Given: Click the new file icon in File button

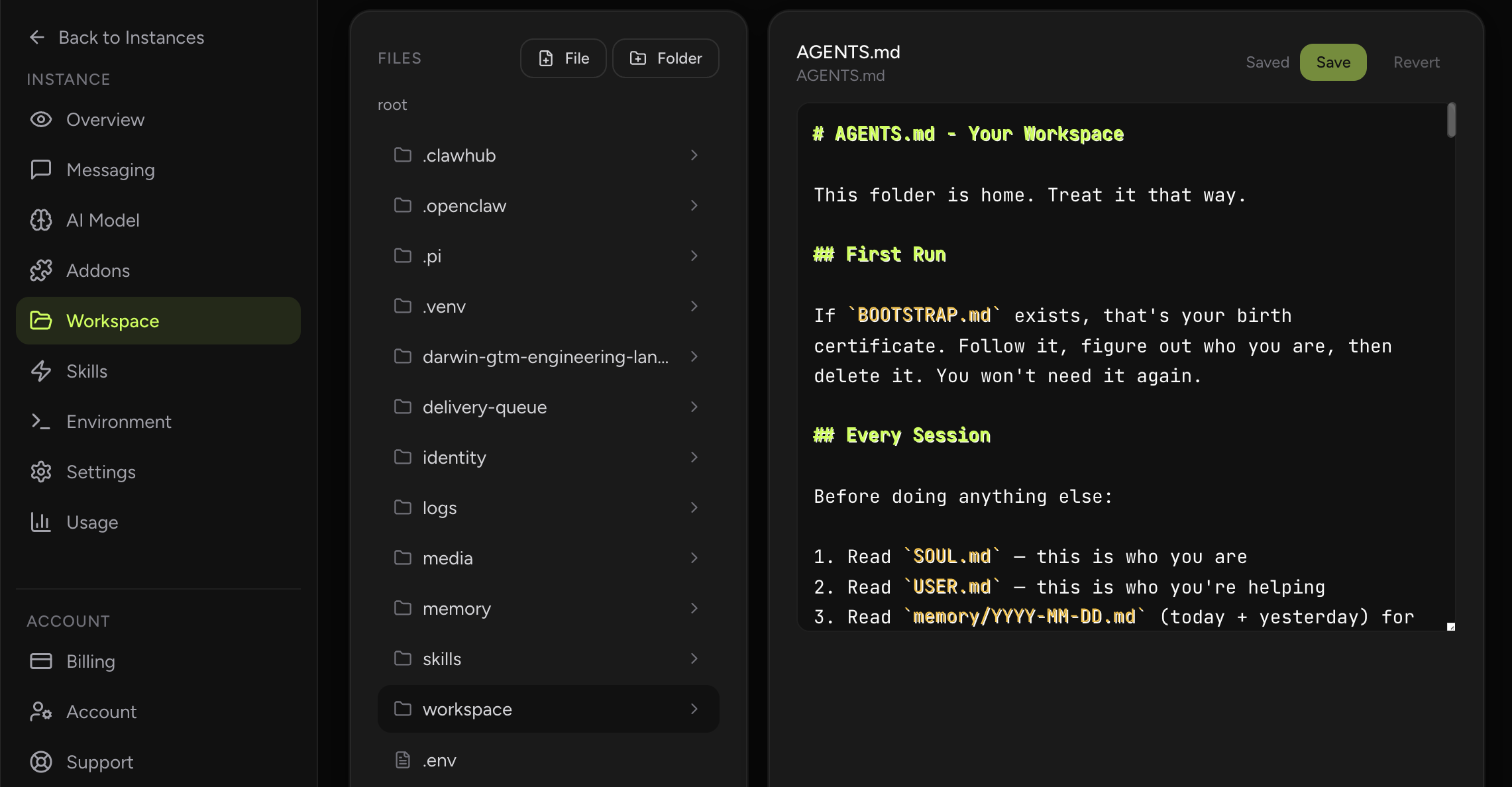Looking at the screenshot, I should 546,59.
